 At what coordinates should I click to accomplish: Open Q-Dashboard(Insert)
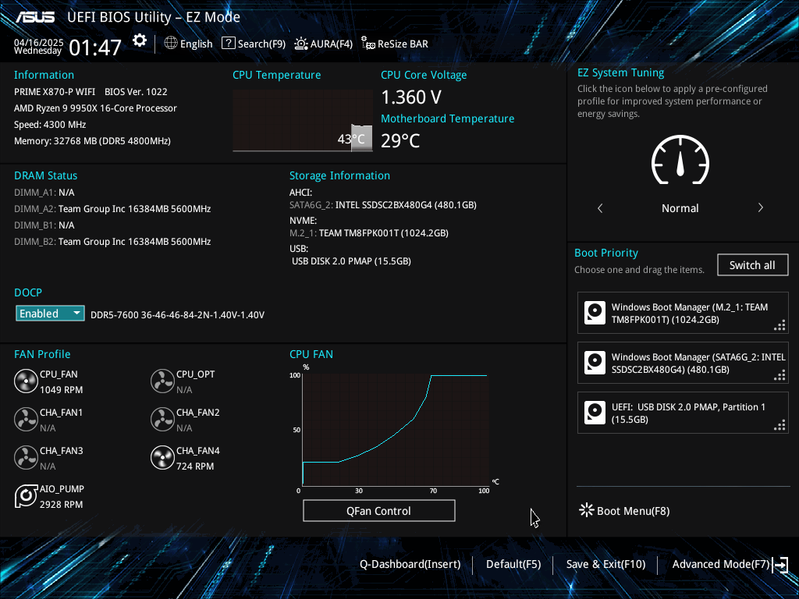(x=410, y=564)
